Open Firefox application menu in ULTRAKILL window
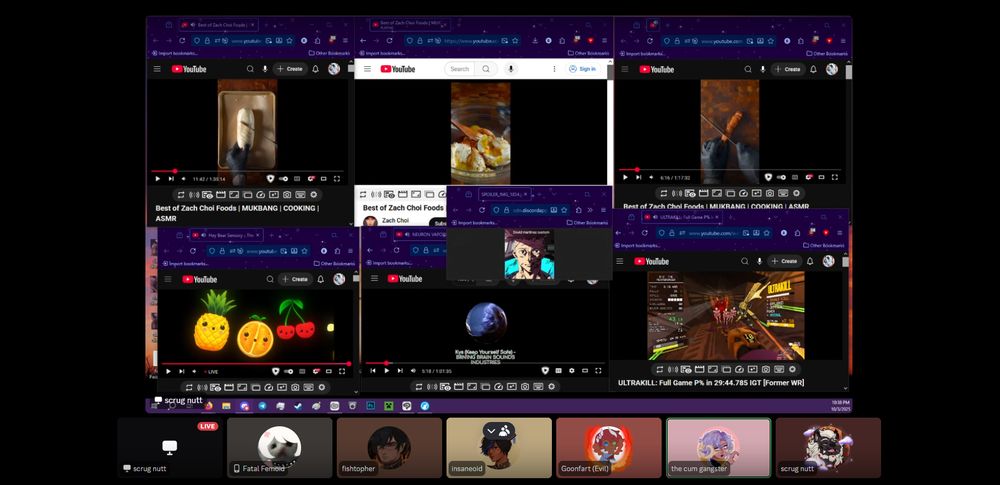Viewport: 1000px width, 485px height. coord(840,234)
